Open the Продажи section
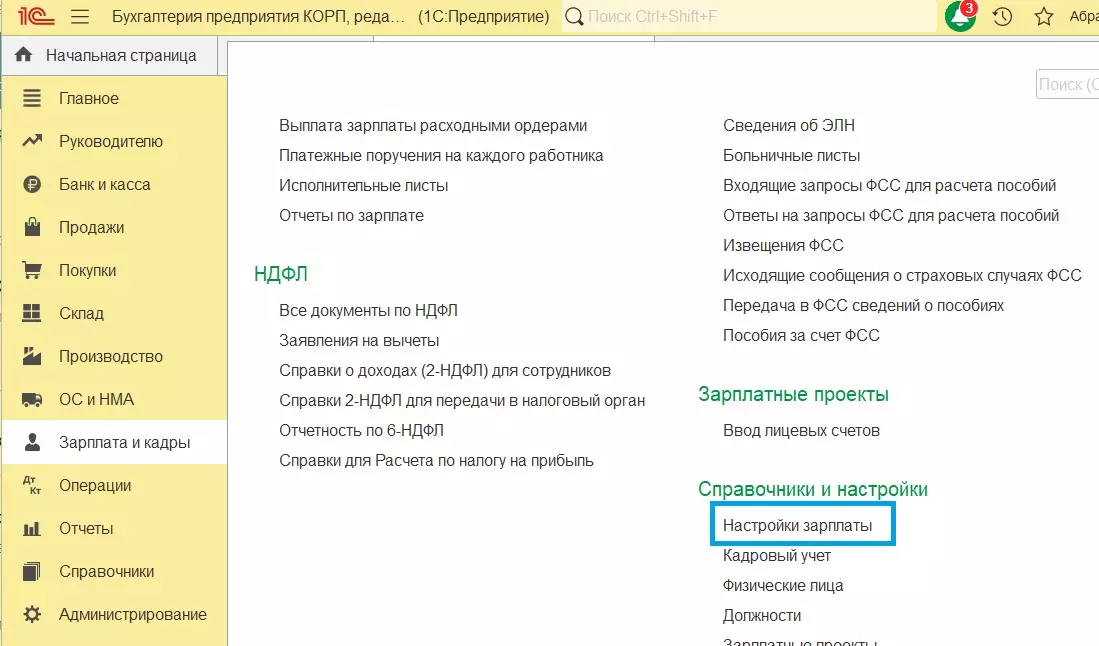This screenshot has height=646, width=1099. (x=114, y=227)
